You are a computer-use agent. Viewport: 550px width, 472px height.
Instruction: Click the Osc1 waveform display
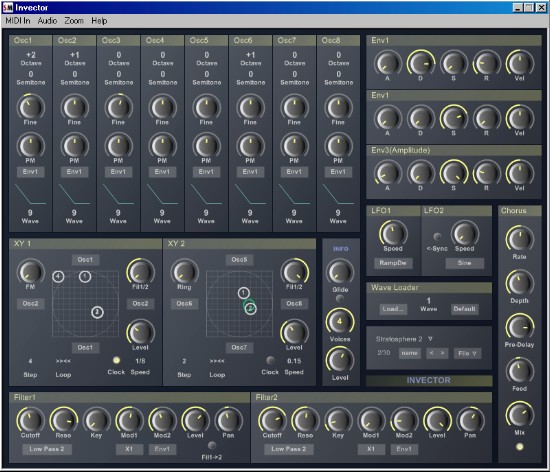click(x=30, y=194)
